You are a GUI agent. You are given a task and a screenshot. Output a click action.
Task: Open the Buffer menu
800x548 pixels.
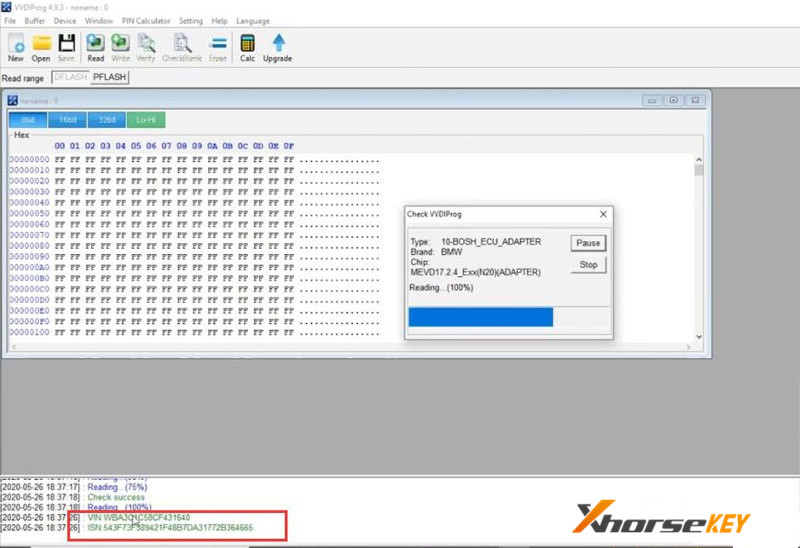click(x=35, y=21)
